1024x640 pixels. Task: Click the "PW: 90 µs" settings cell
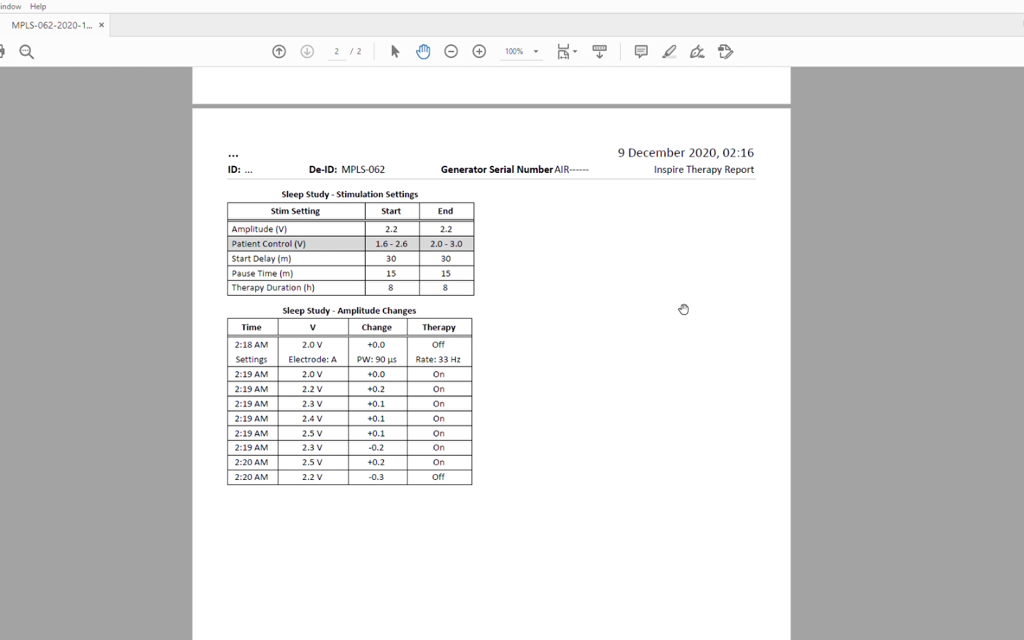point(377,360)
